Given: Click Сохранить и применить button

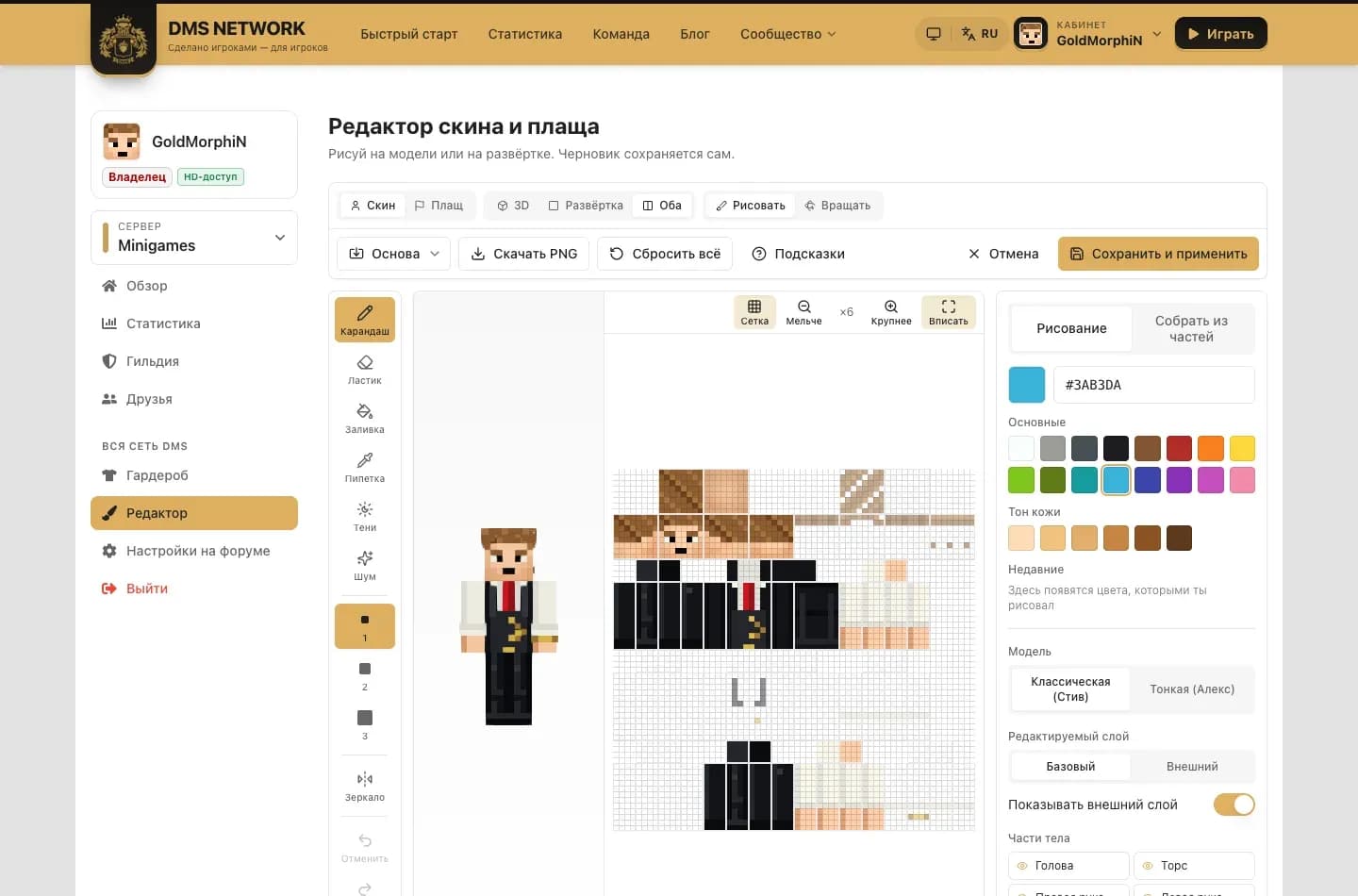Looking at the screenshot, I should click(1158, 254).
